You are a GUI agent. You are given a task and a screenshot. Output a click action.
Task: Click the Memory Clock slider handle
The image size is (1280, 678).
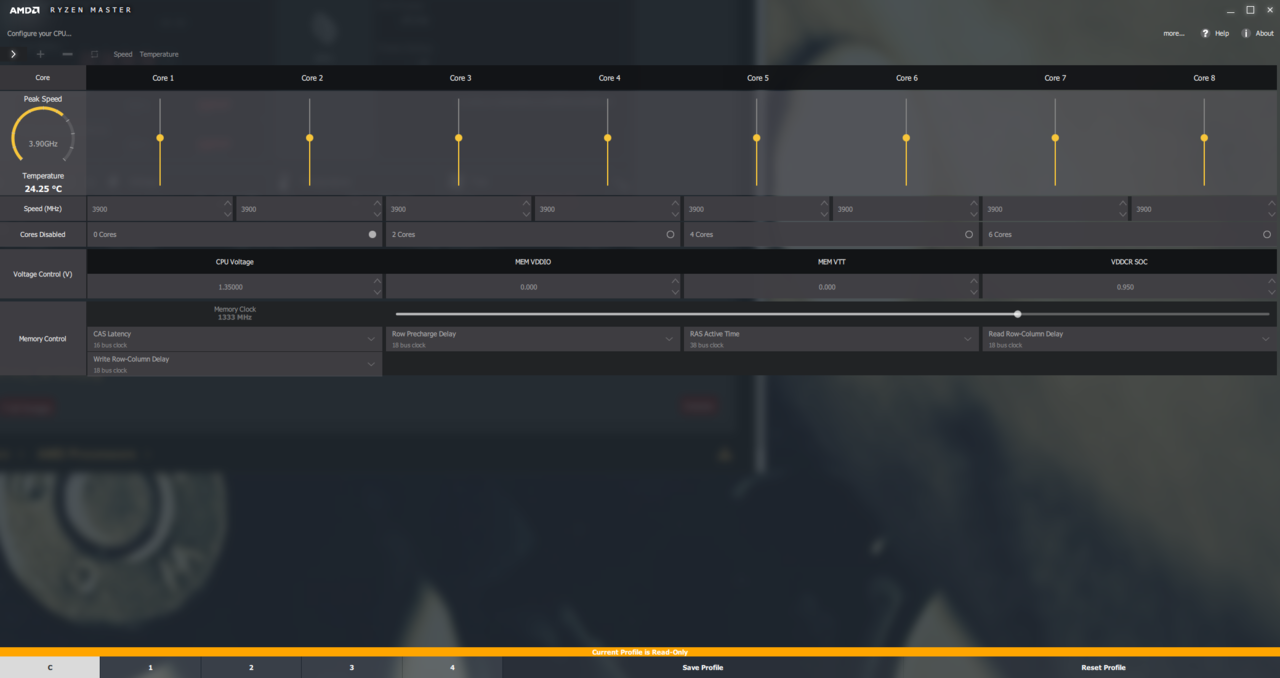click(x=1017, y=314)
